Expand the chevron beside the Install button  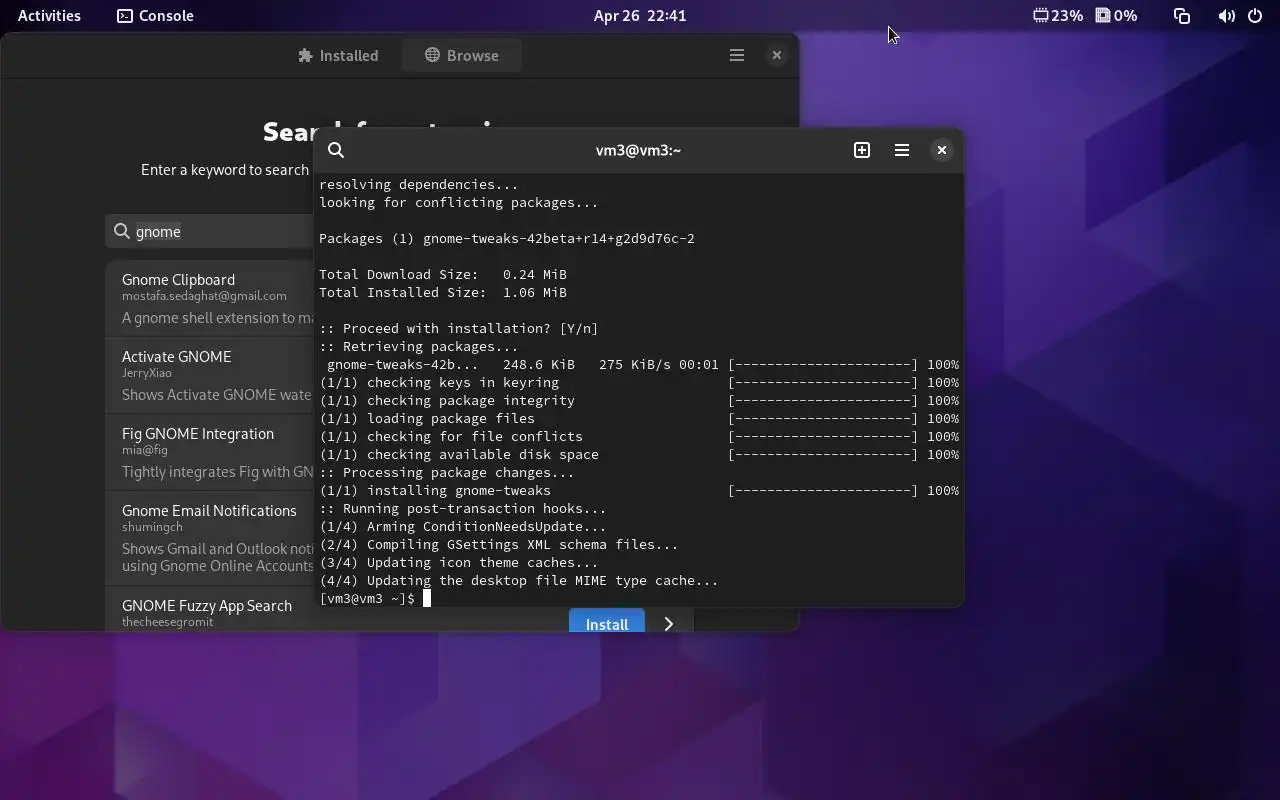tap(669, 623)
